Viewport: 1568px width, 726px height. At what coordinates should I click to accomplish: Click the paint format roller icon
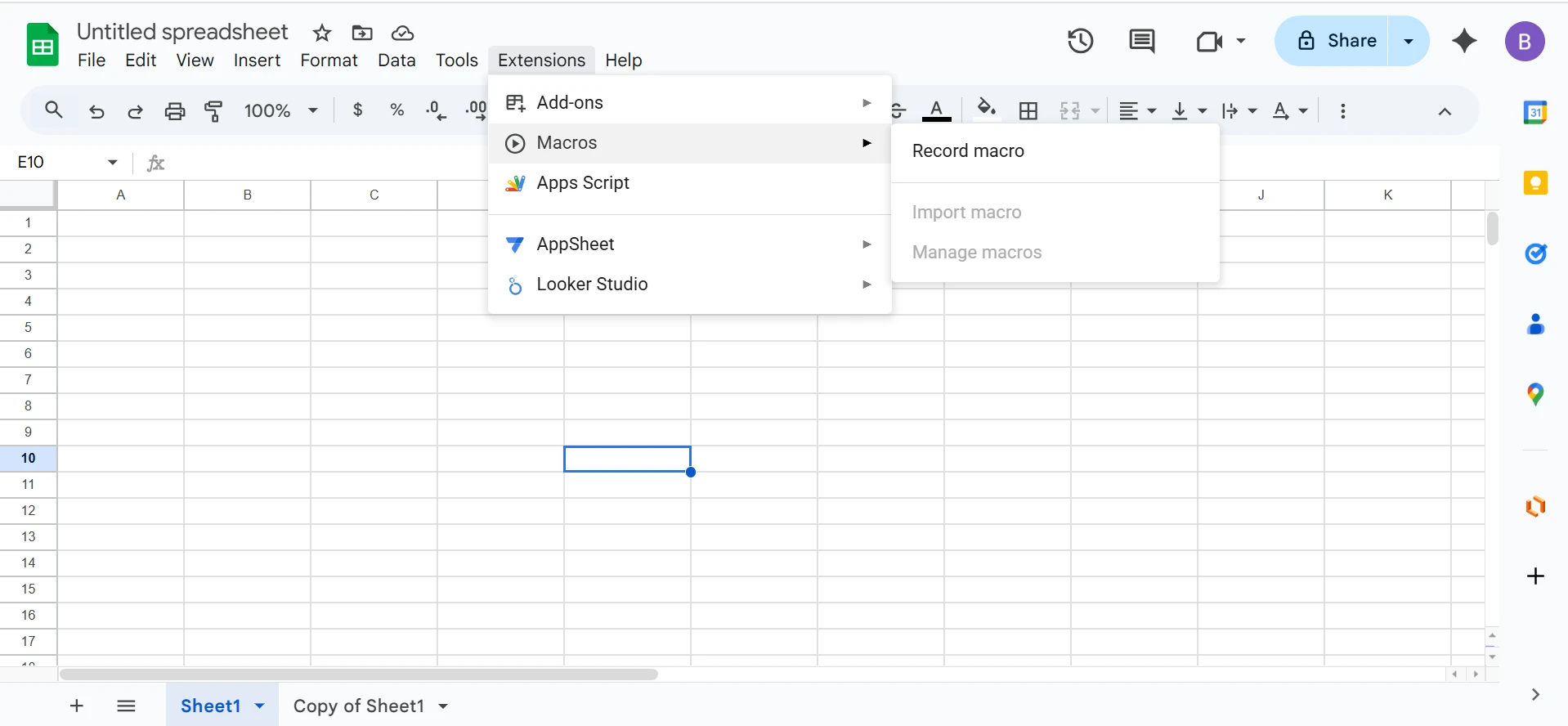(214, 110)
